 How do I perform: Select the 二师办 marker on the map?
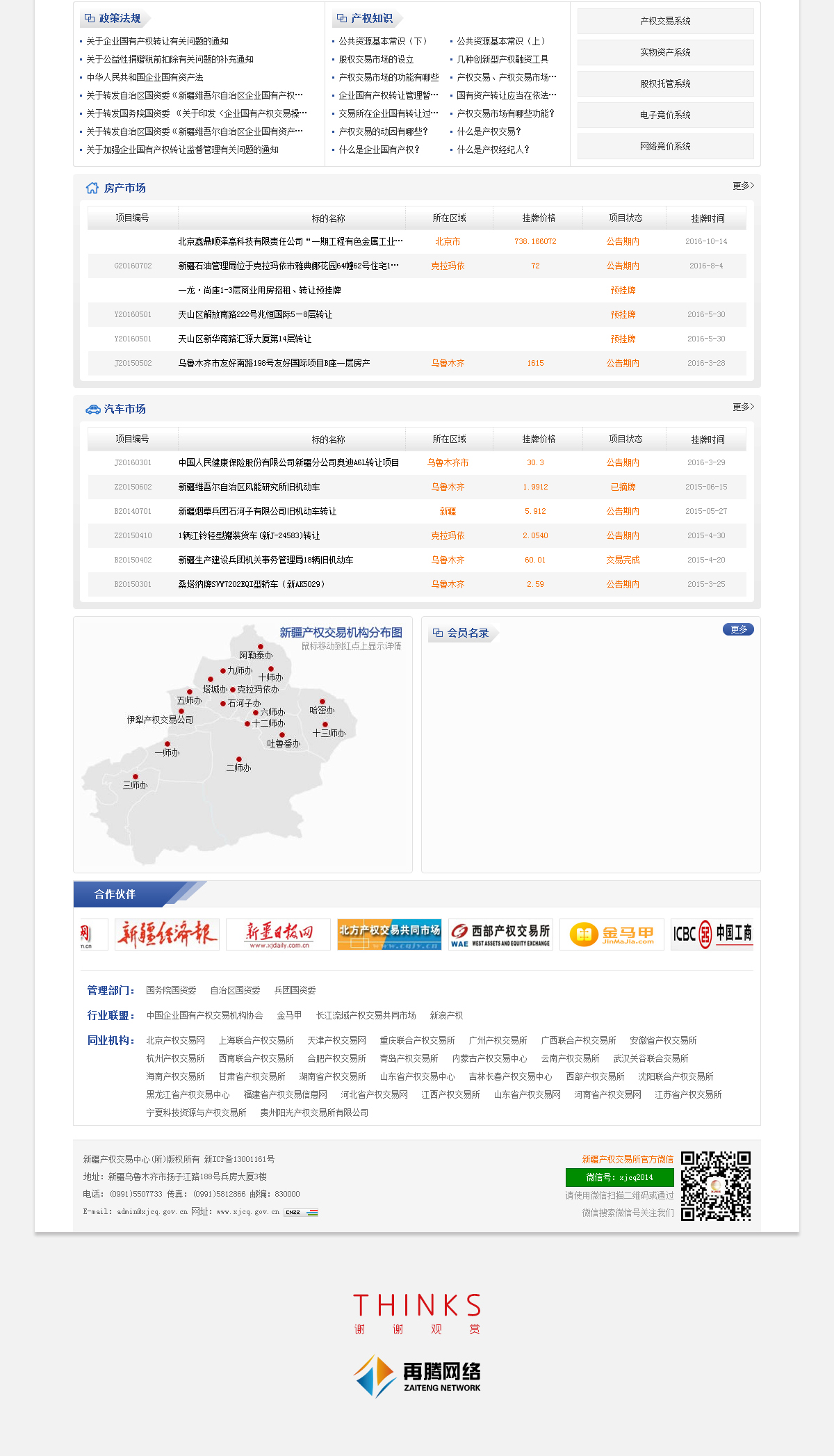(x=239, y=759)
